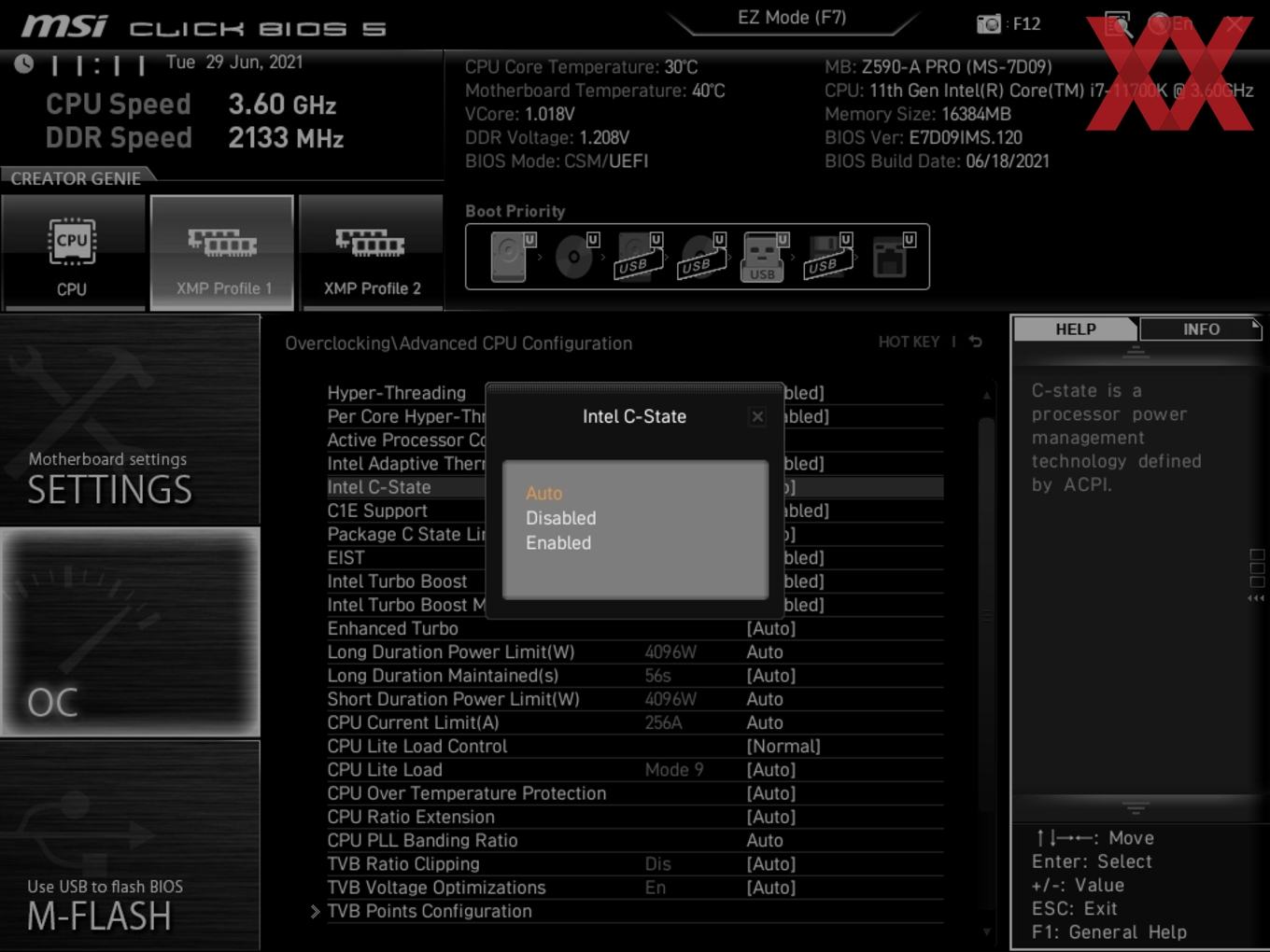Screen dimensions: 1270x952
Task: Select XMP Profile 2 memory button
Action: tap(372, 252)
